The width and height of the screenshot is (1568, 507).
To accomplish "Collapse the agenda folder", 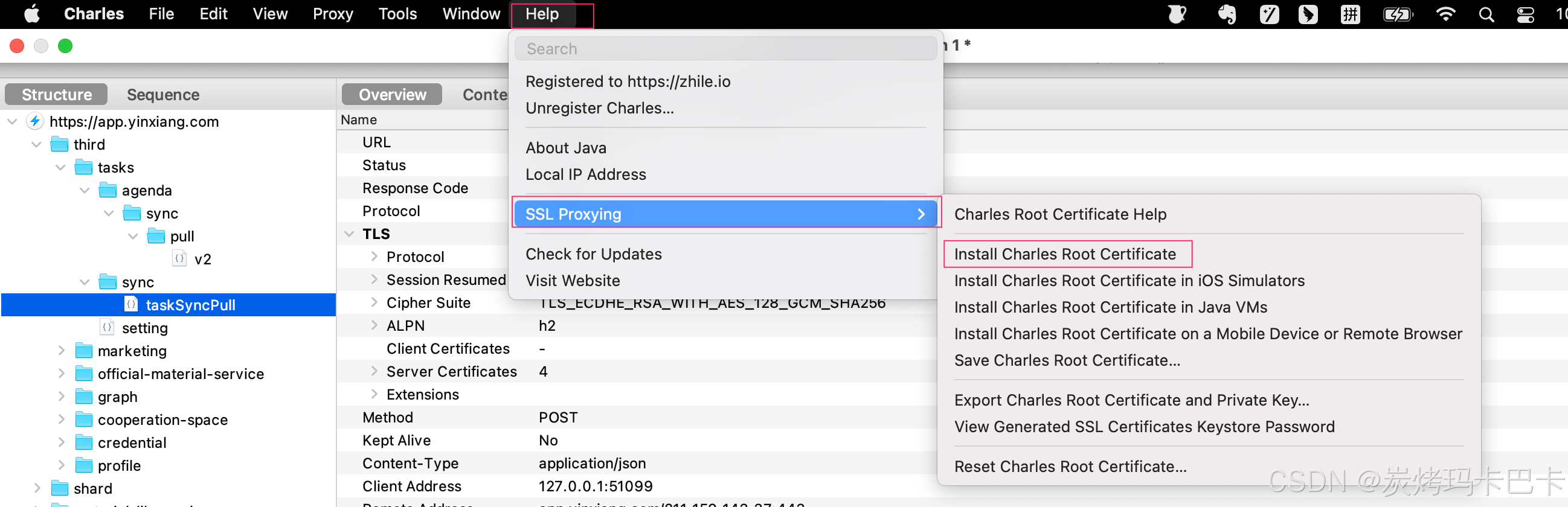I will 85,190.
